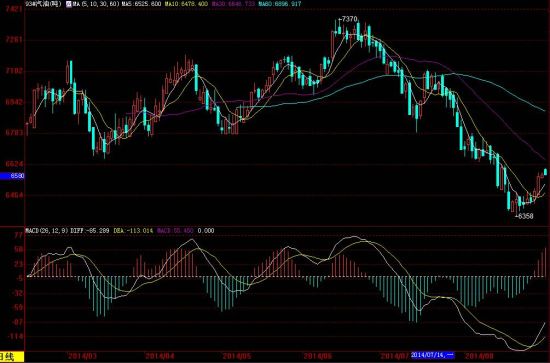The image size is (550, 363).
Task: Click the 6358 low price marker
Action: coord(524,216)
